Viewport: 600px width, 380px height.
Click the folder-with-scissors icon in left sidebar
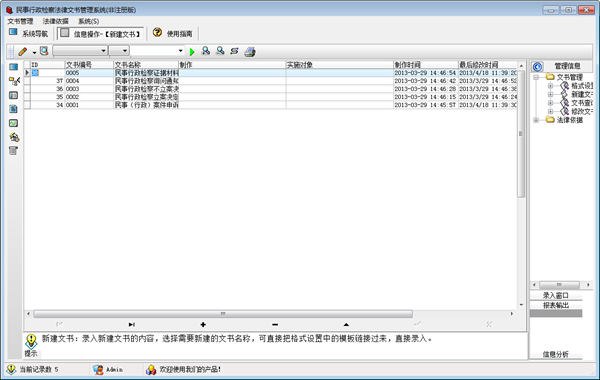tap(14, 81)
